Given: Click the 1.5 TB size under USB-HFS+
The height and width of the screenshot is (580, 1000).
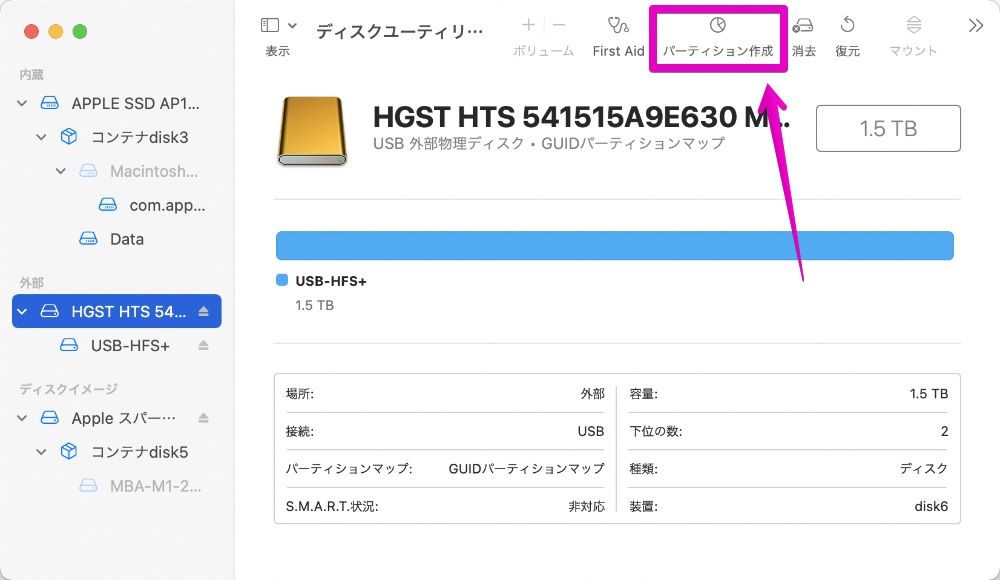Looking at the screenshot, I should (x=314, y=305).
